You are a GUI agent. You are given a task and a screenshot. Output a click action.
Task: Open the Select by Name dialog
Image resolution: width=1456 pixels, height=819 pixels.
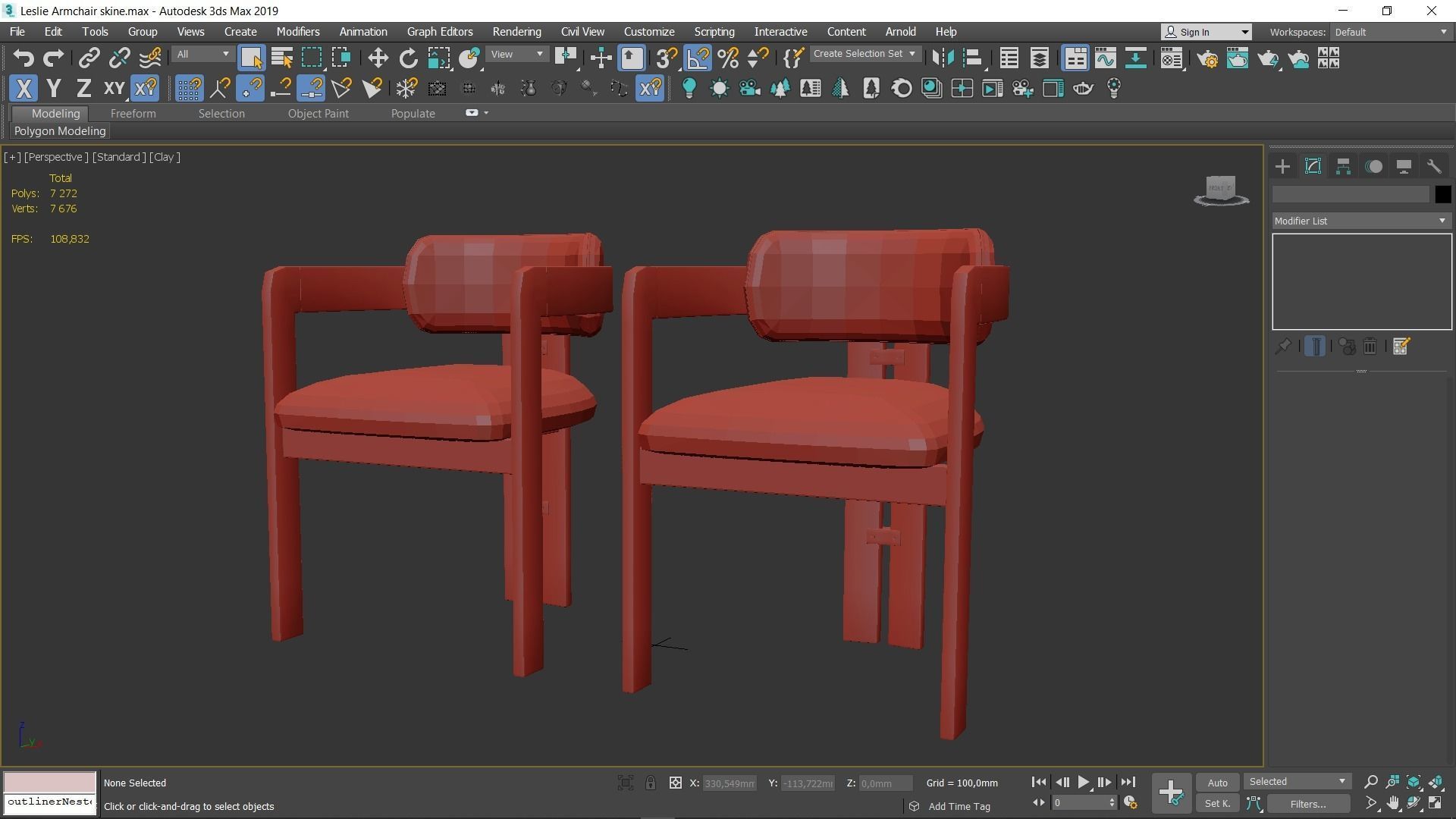click(x=281, y=58)
